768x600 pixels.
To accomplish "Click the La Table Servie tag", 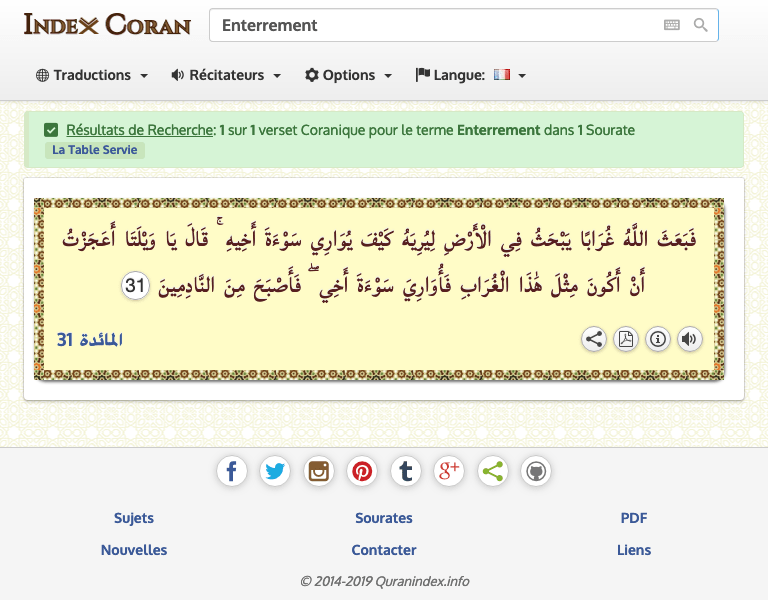I will click(x=96, y=150).
